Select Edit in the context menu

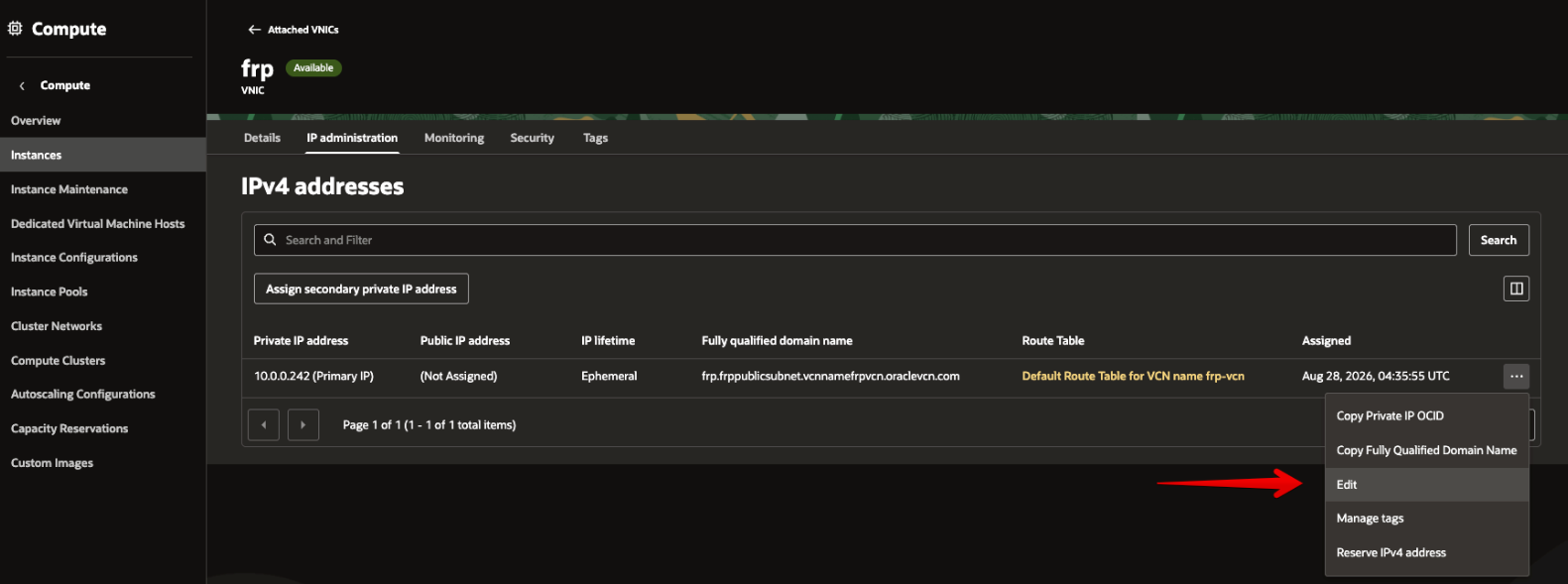(x=1426, y=485)
